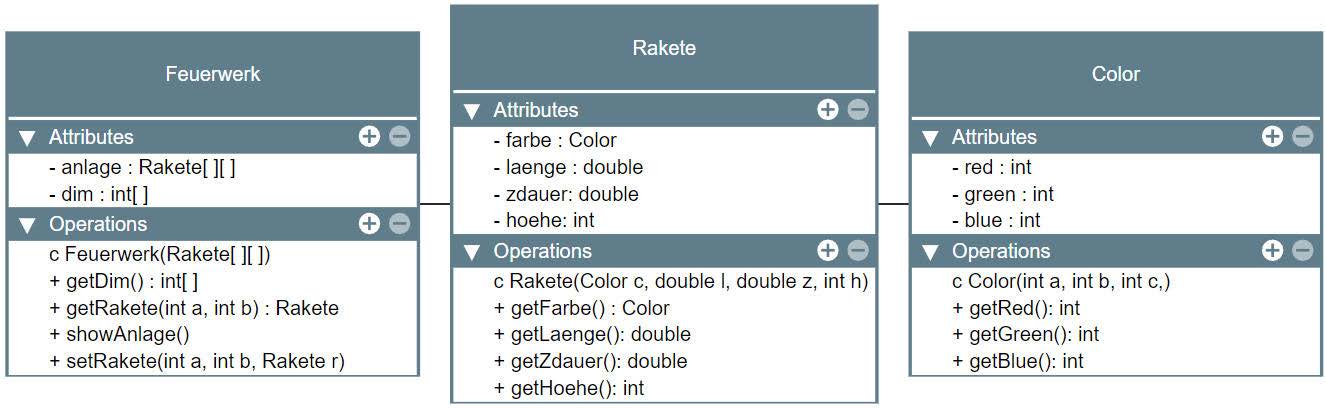Click the showAnlage() operation entry
This screenshot has width=1326, height=408.
pos(119,335)
